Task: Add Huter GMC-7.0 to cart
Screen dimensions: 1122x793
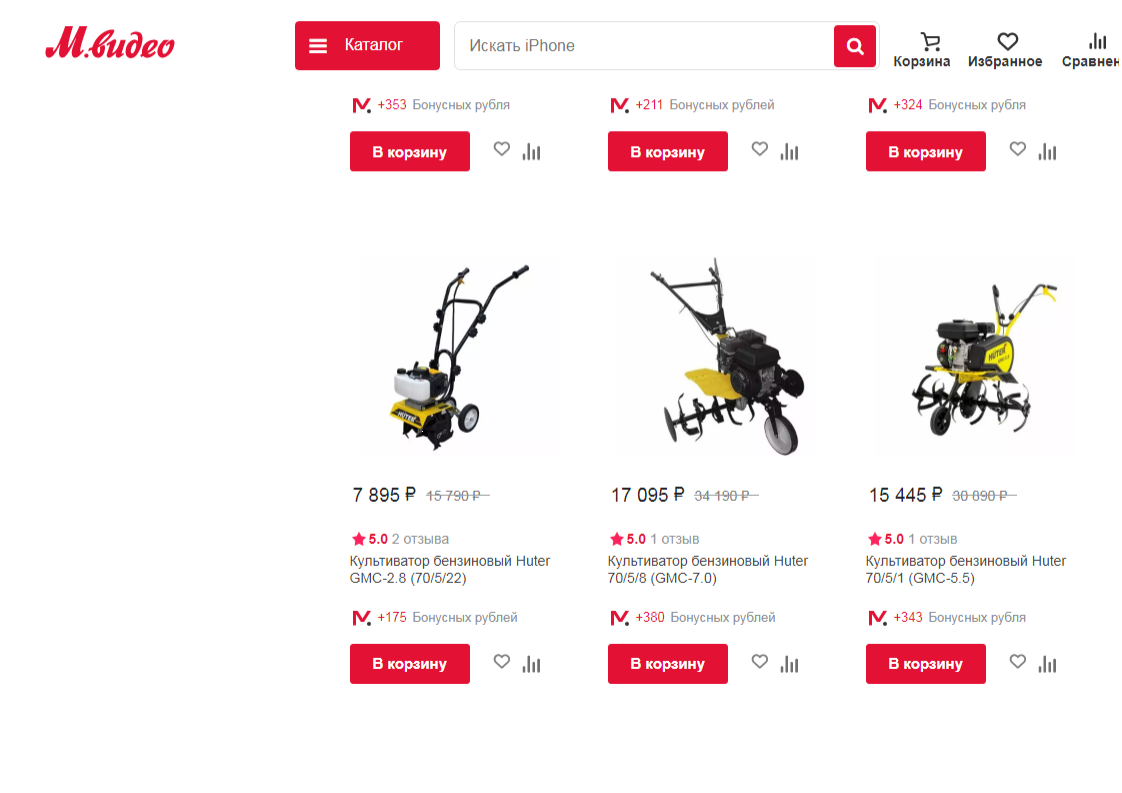Action: (x=668, y=663)
